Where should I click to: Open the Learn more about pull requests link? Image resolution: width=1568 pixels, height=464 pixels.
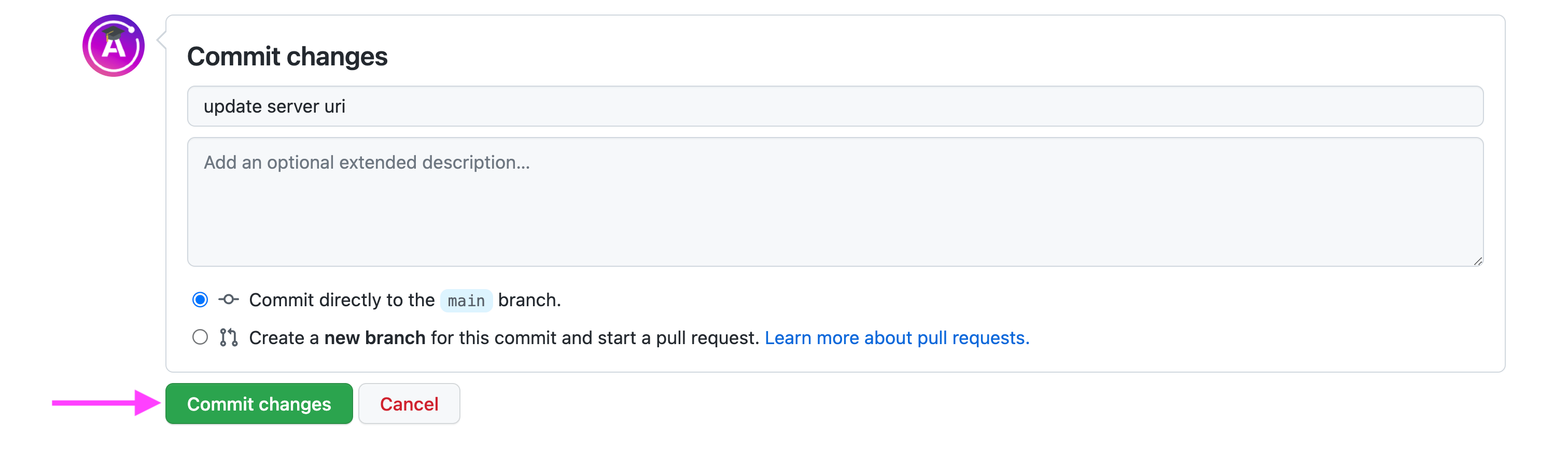[897, 338]
